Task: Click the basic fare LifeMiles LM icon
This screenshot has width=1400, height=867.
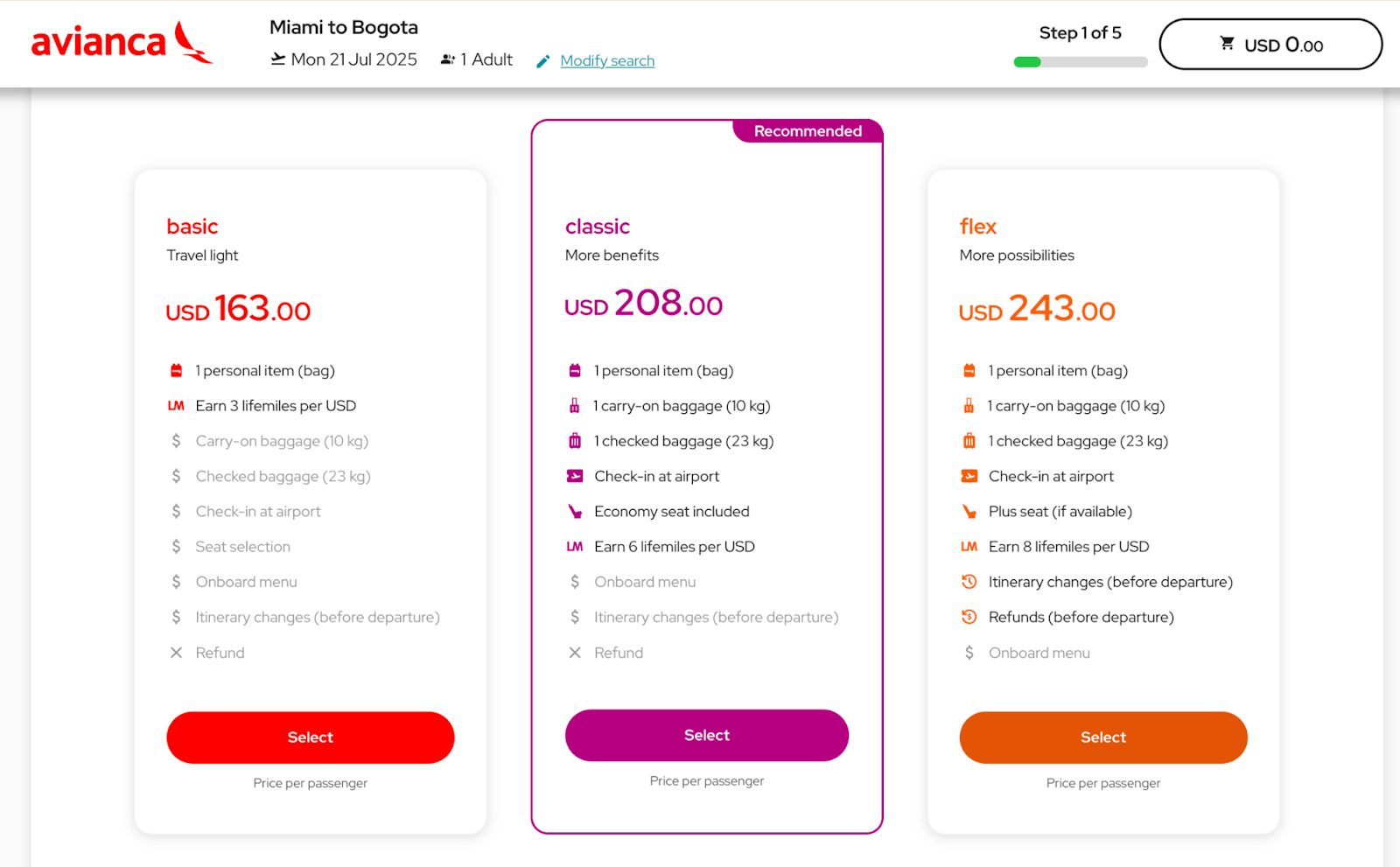Action: (x=176, y=406)
